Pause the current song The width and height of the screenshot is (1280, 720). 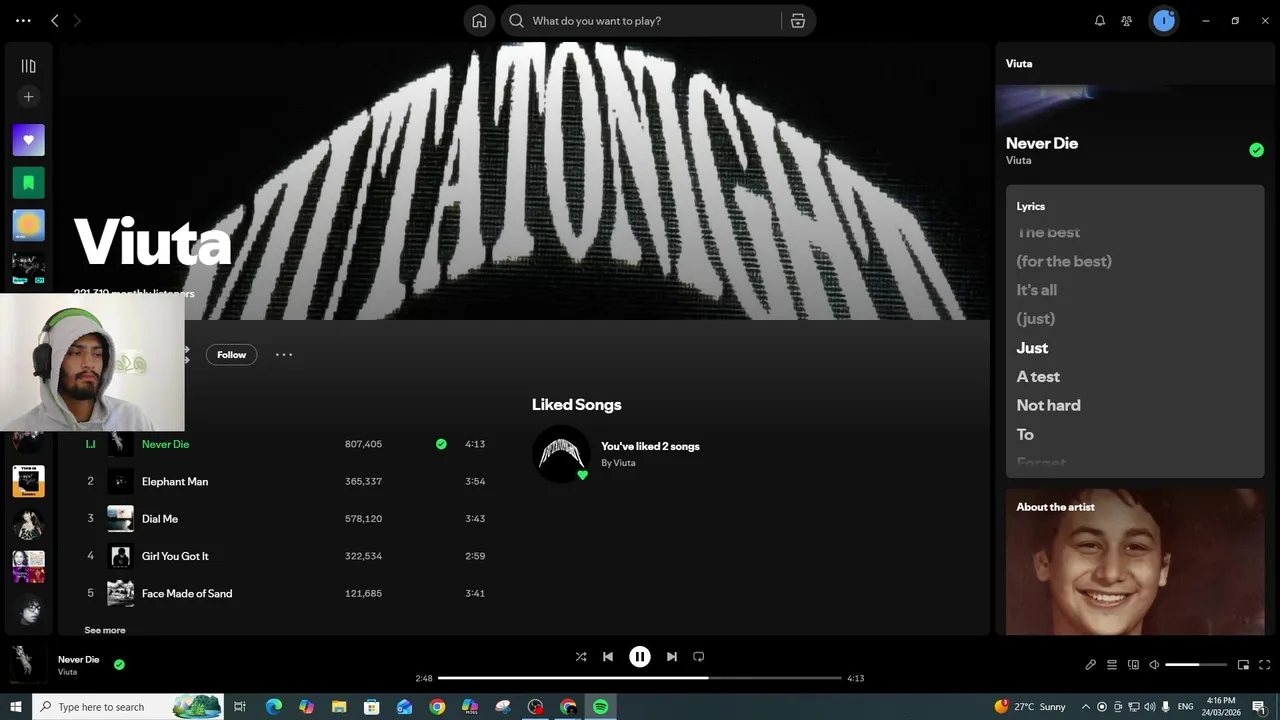coord(640,657)
